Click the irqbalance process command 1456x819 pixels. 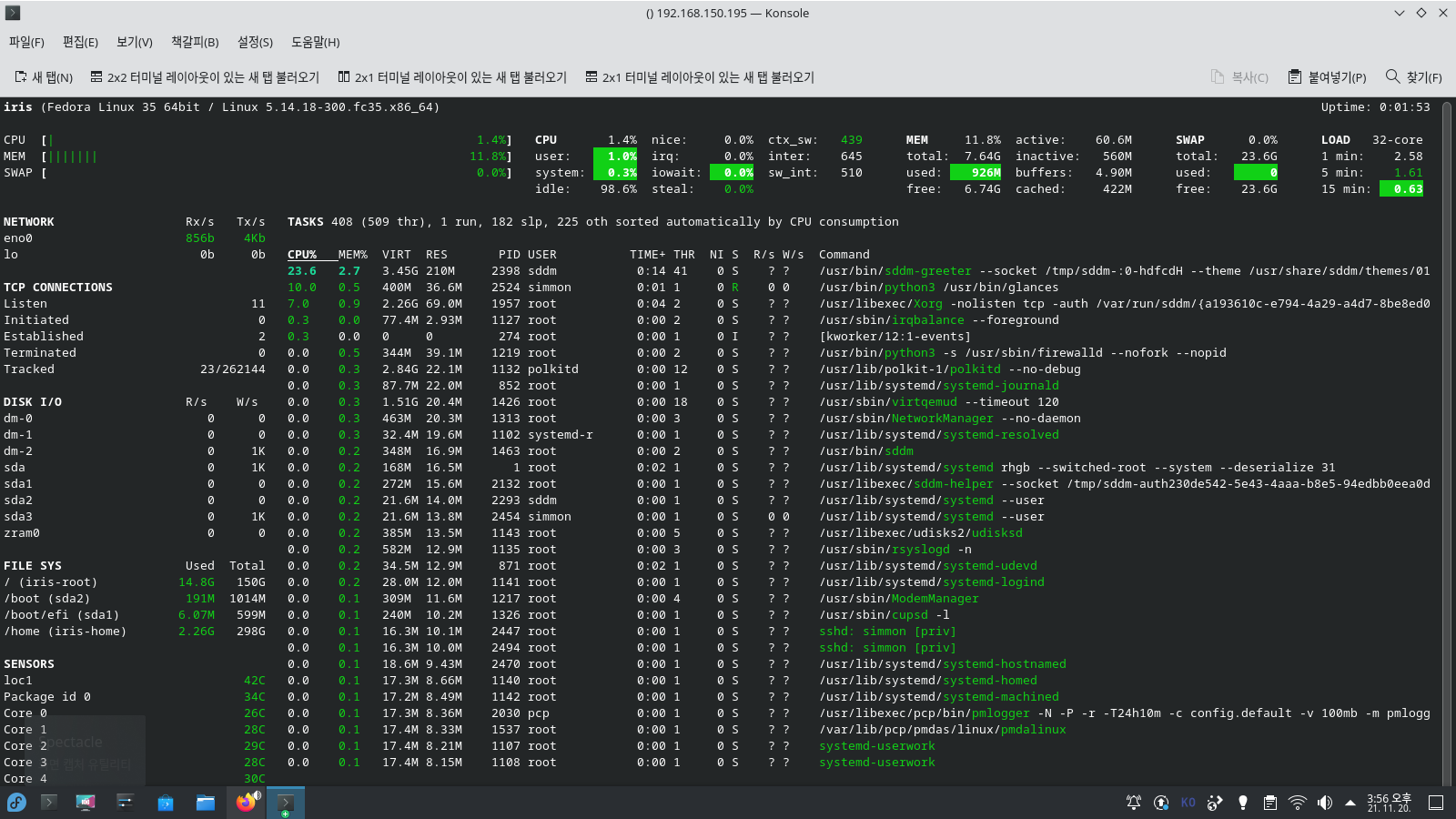[x=939, y=320]
